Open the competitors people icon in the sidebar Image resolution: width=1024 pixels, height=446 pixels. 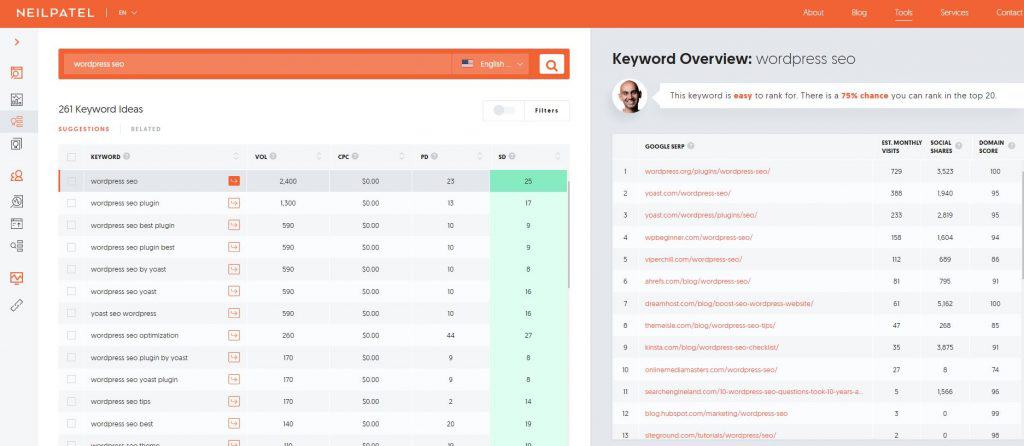[x=17, y=176]
